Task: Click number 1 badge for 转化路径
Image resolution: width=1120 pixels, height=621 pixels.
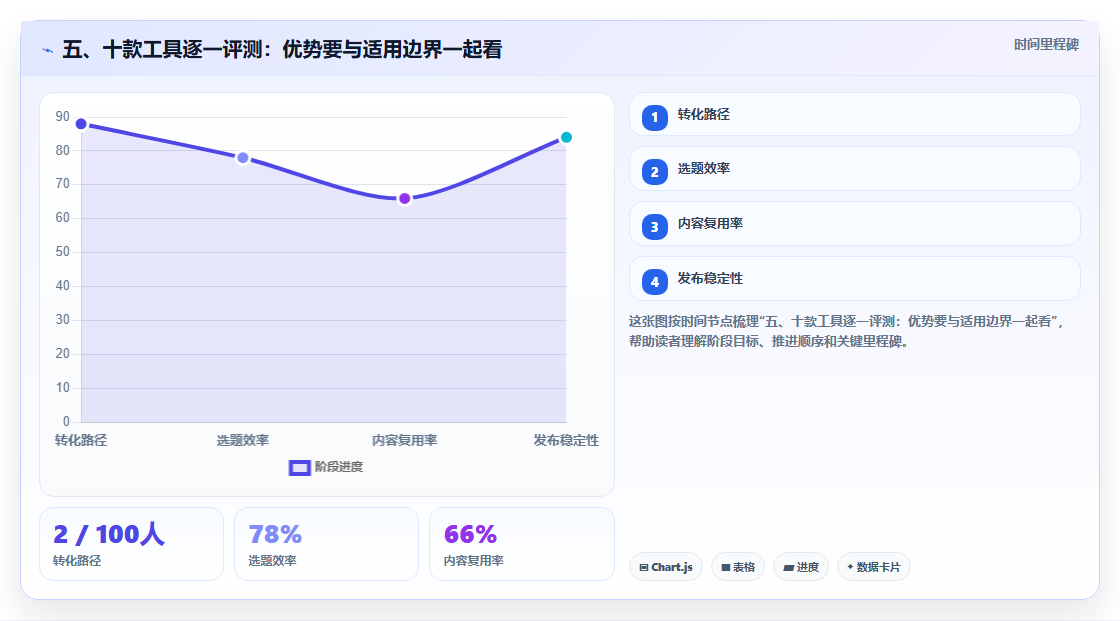Action: [654, 118]
